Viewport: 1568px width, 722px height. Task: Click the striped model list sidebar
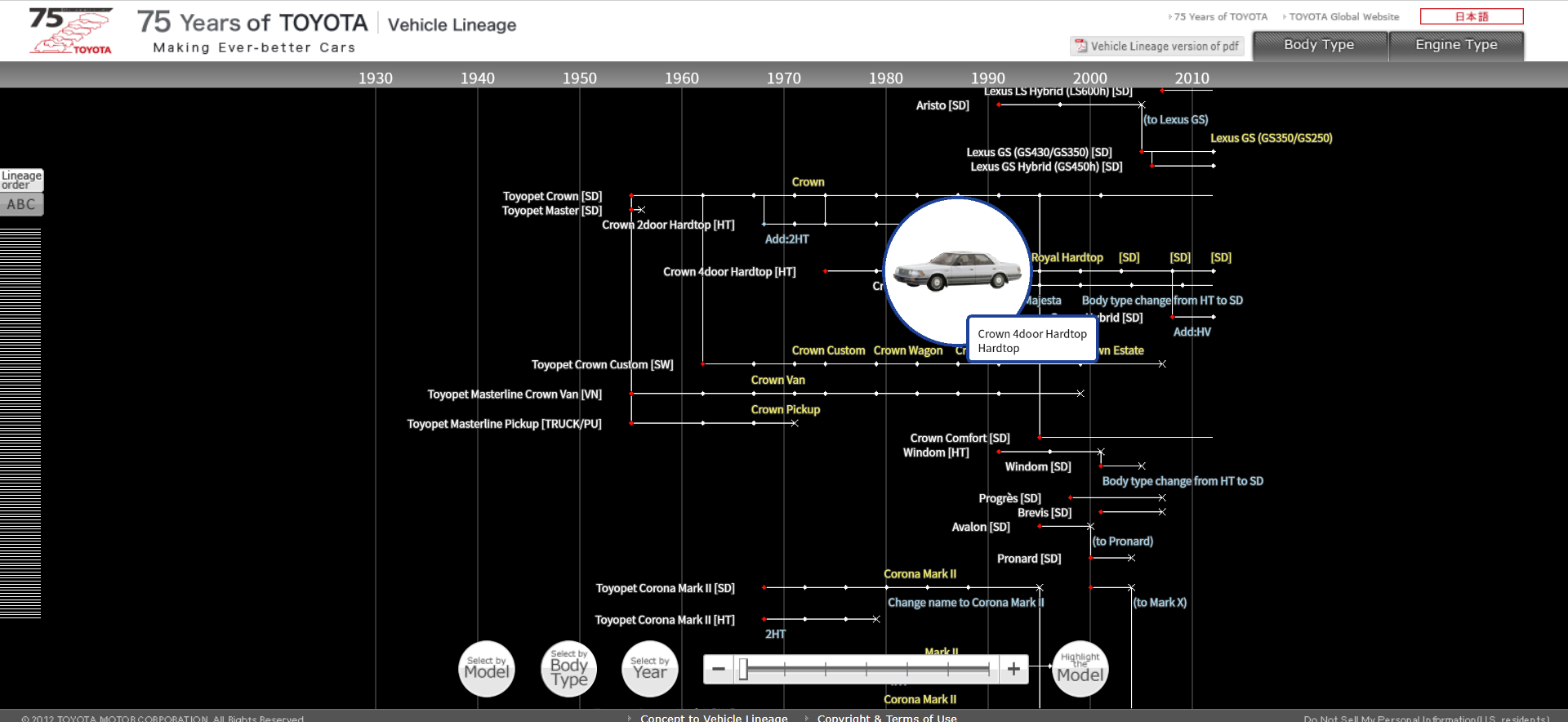[20, 423]
